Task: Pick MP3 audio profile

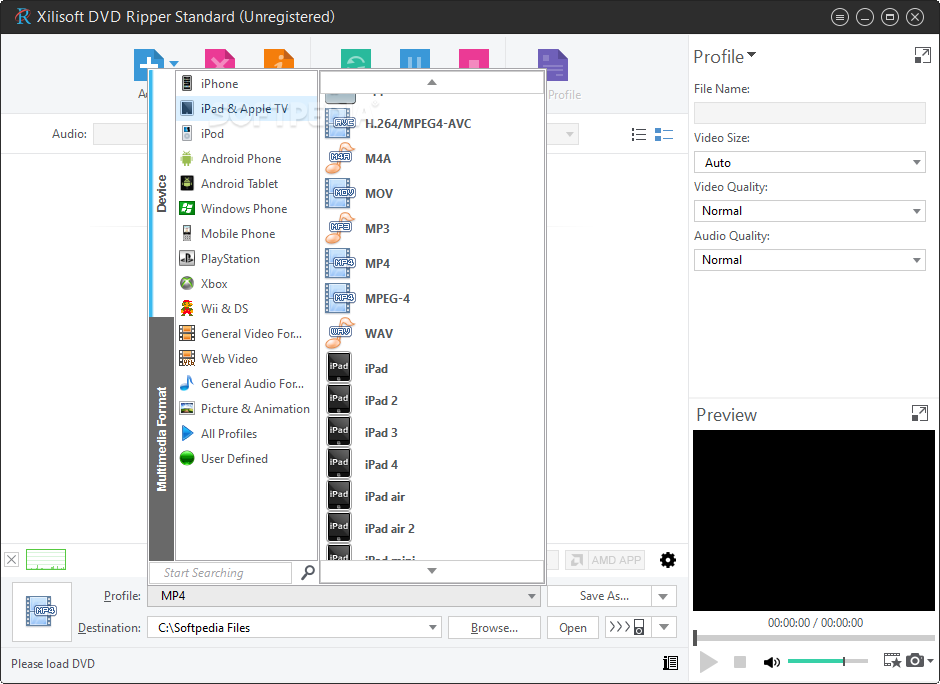Action: (x=432, y=228)
